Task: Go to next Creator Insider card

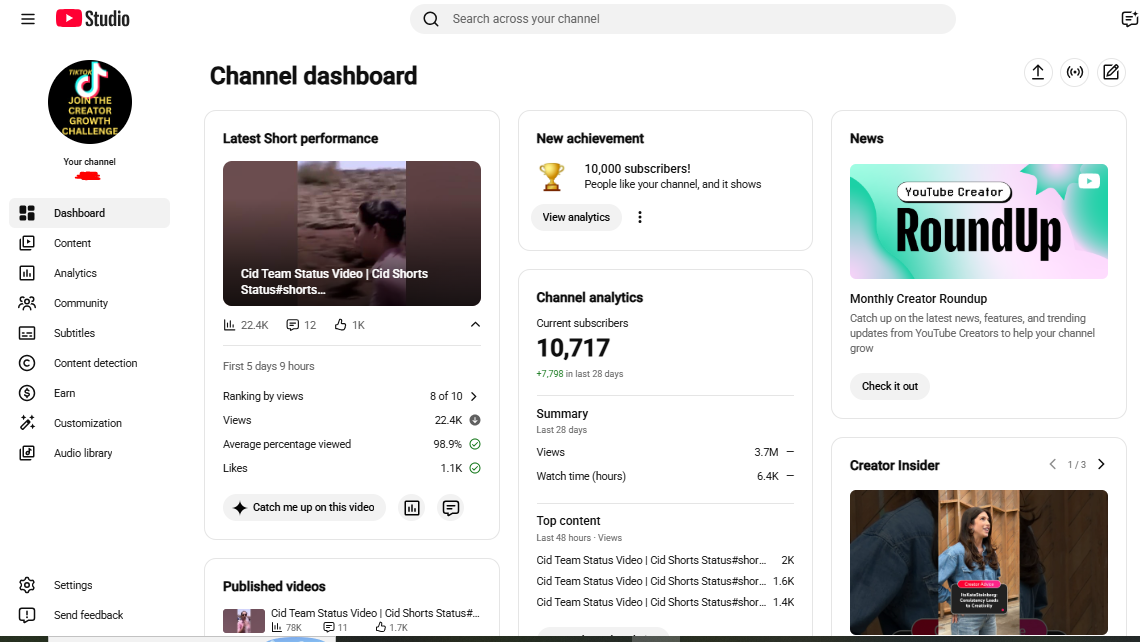Action: (x=1101, y=465)
